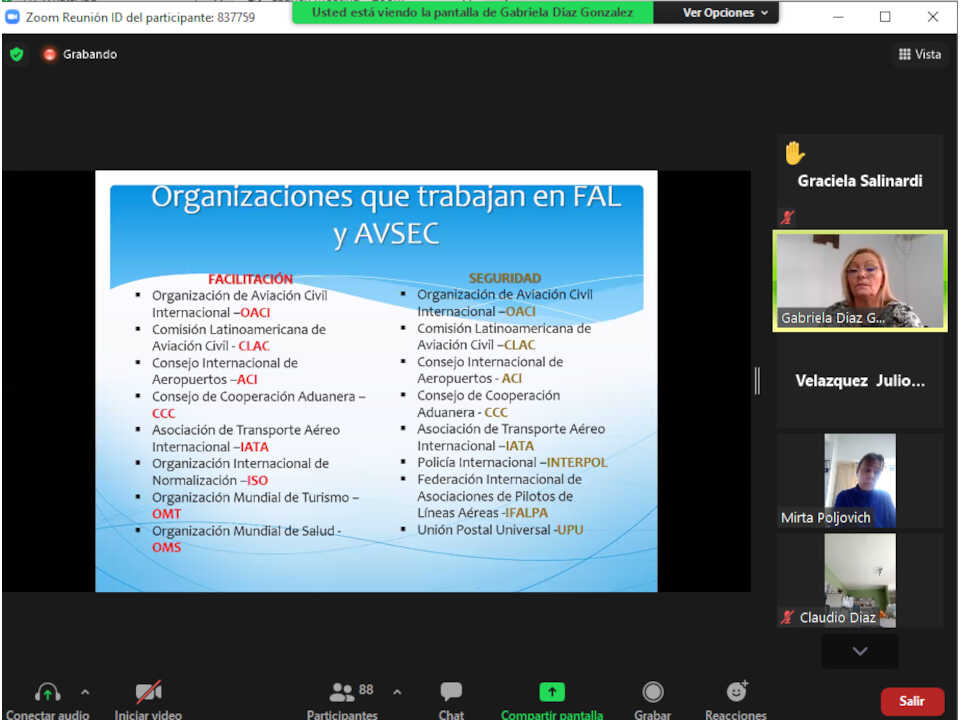Minimize the Zoom meeting window
Viewport: 960px width, 720px height.
point(838,17)
